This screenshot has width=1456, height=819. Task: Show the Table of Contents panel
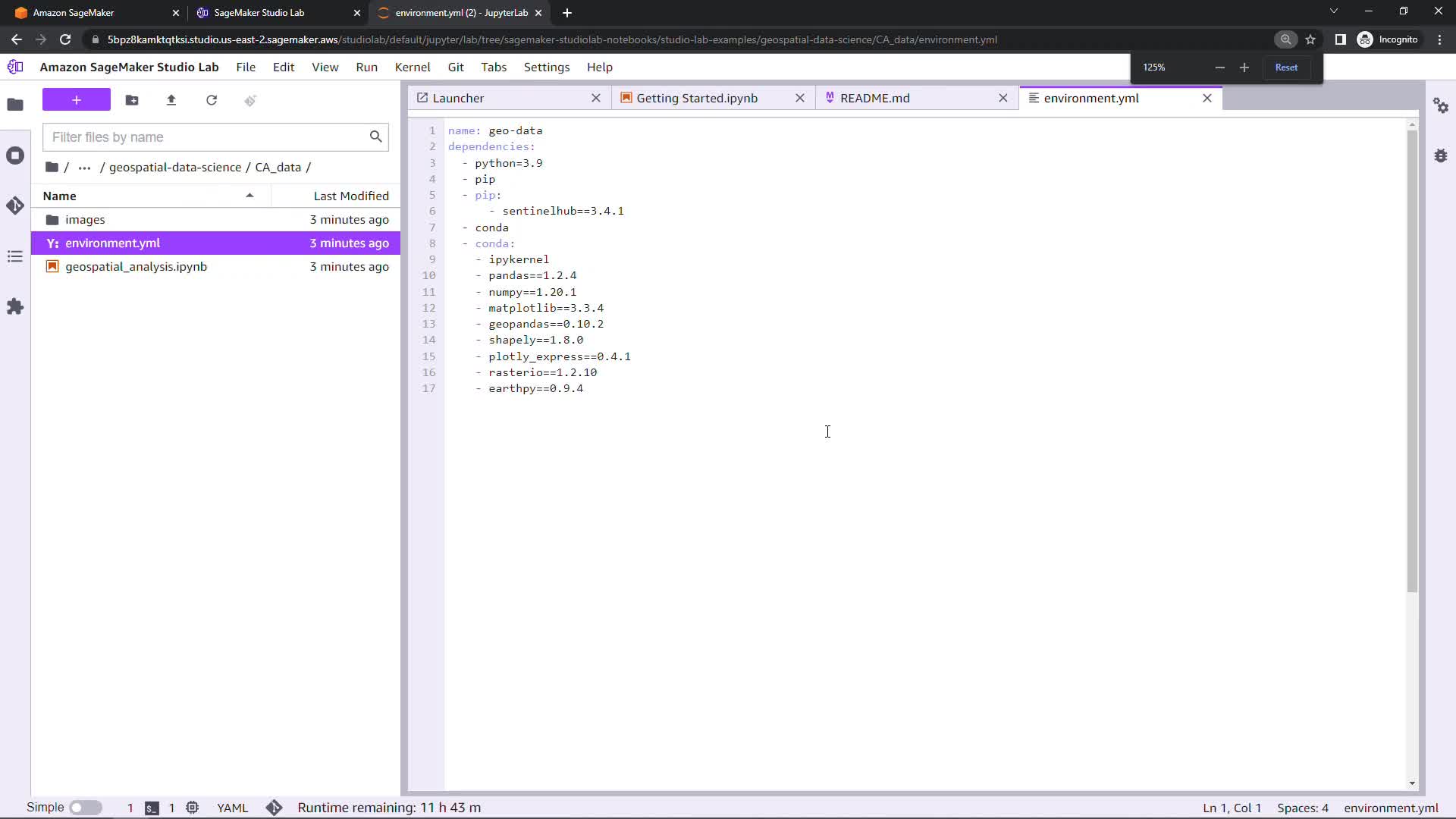pyautogui.click(x=15, y=256)
